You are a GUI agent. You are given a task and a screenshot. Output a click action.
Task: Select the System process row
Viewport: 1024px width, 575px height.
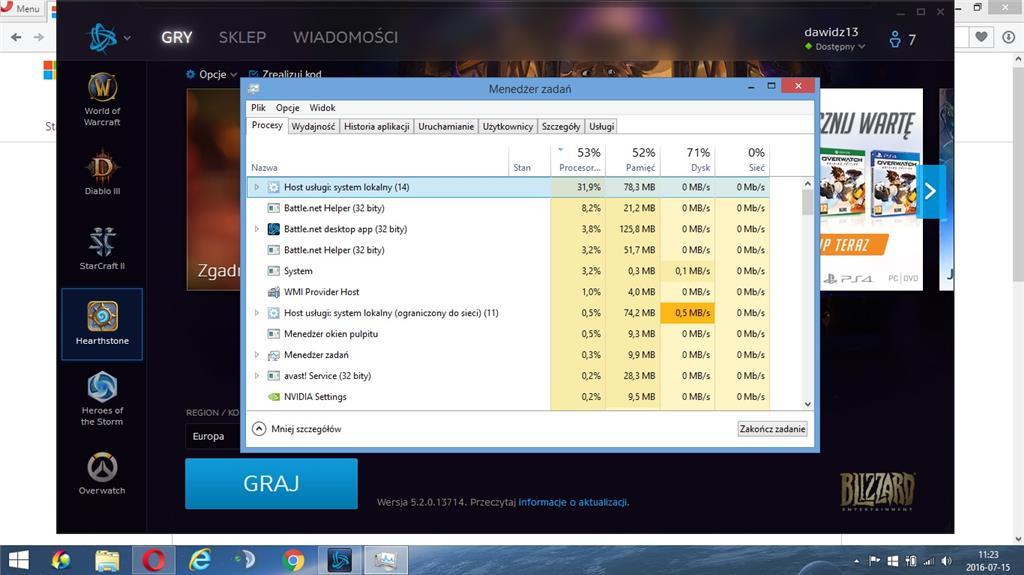(508, 271)
